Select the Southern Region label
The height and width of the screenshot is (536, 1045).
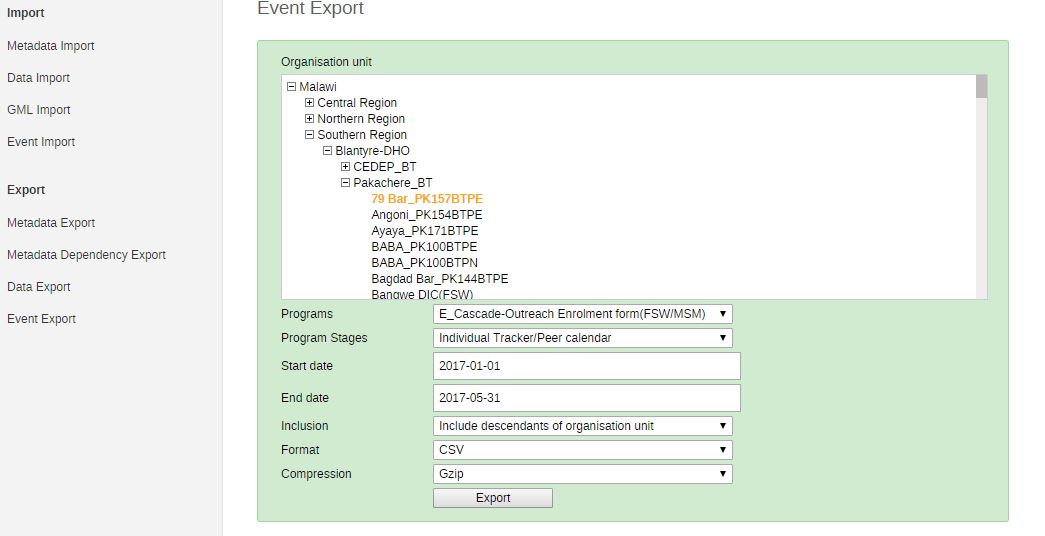[362, 135]
